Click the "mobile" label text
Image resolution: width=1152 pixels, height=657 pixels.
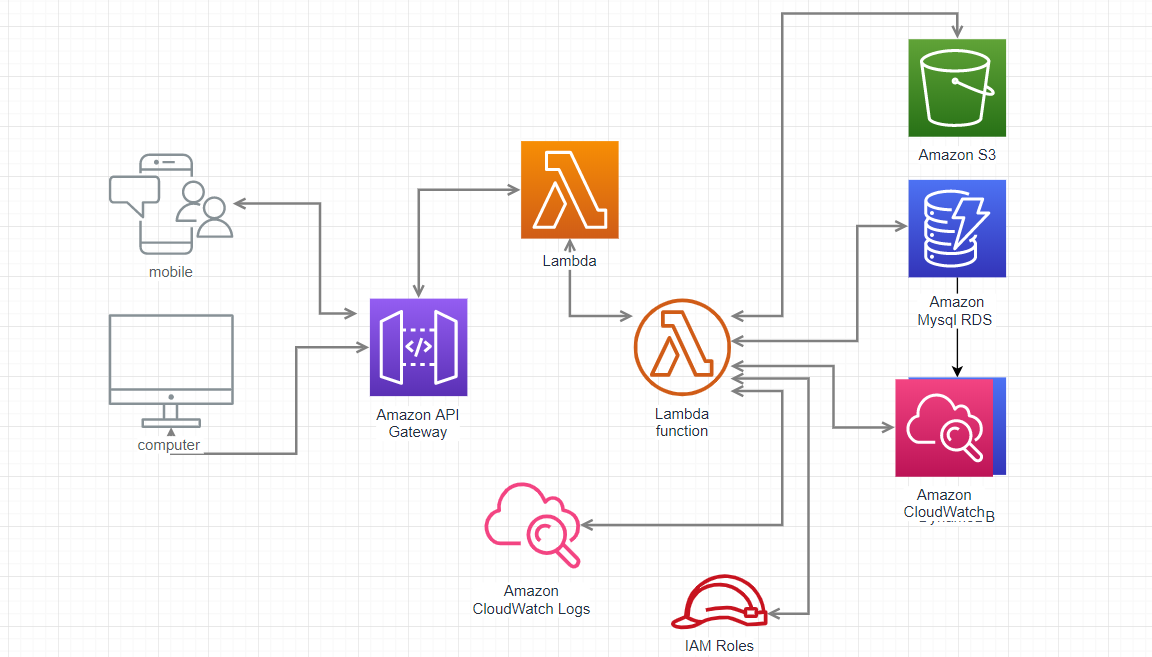coord(170,272)
